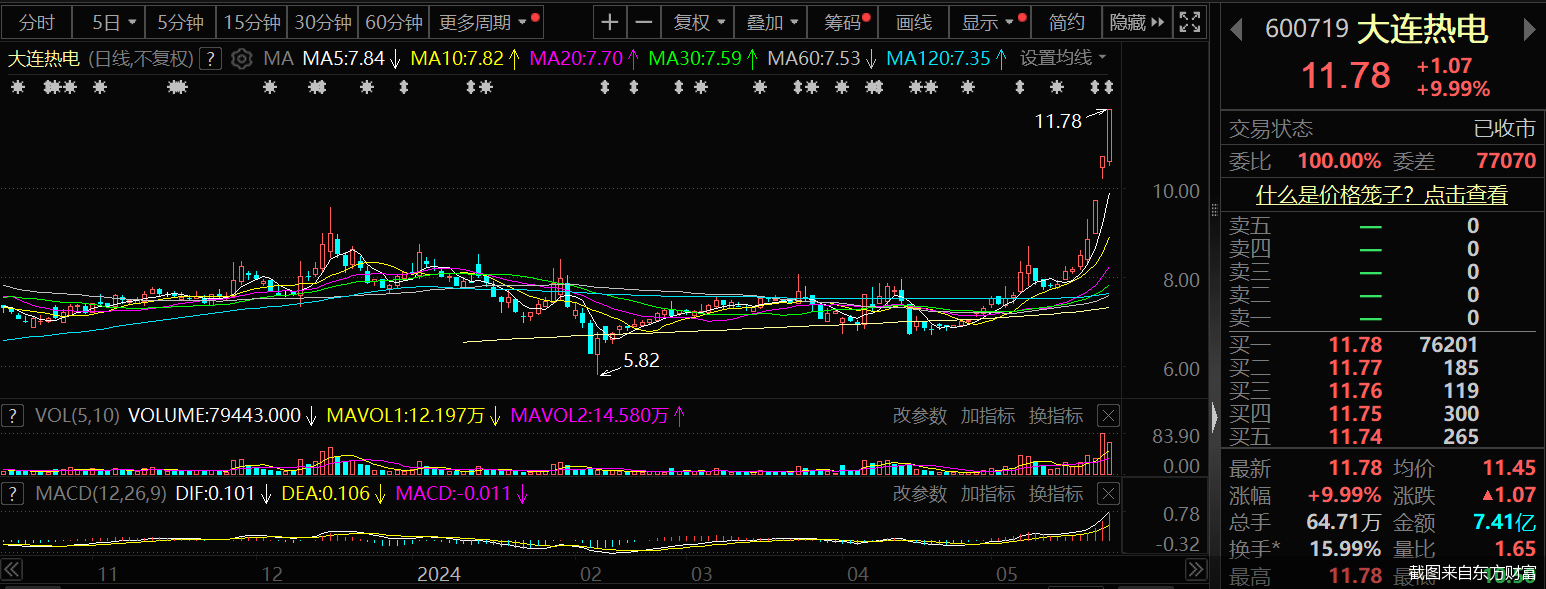Click the 买三 price 11.76 row
The height and width of the screenshot is (589, 1546).
[1382, 391]
